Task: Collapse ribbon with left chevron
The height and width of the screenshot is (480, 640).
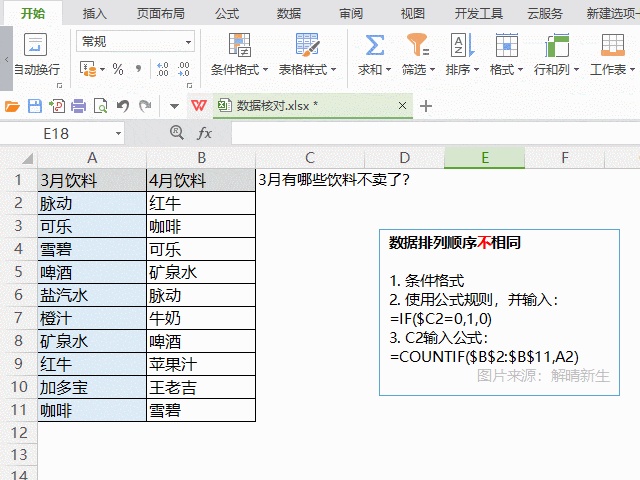Action: [6, 59]
